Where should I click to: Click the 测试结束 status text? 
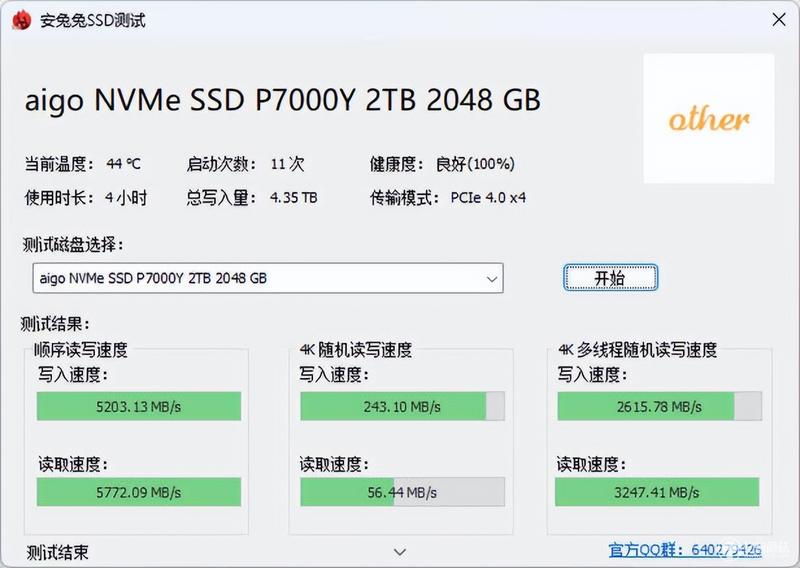pos(57,552)
